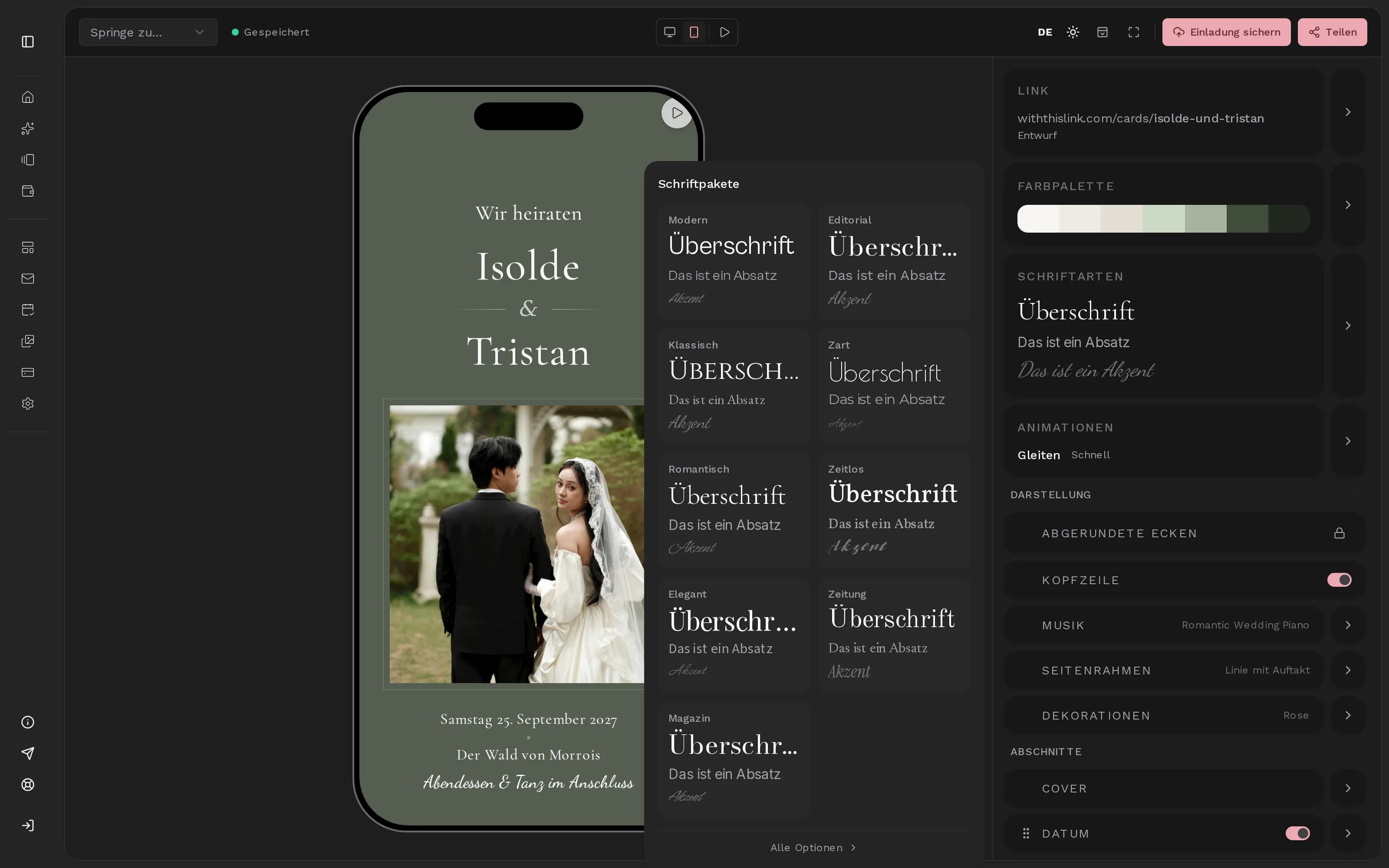Select the Klassisch font package
1389x868 pixels.
[x=734, y=386]
